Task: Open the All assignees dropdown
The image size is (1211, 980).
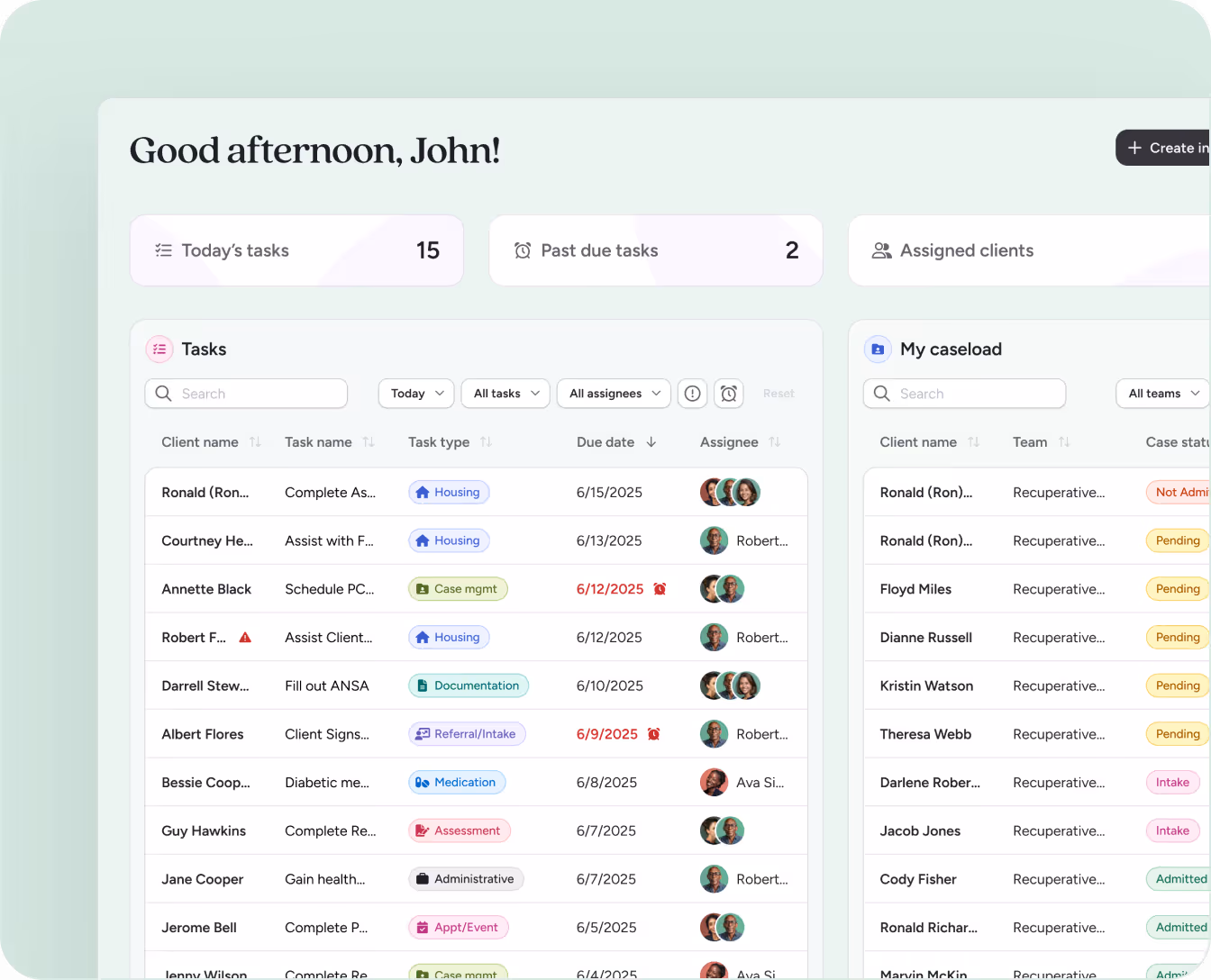Action: click(x=614, y=394)
